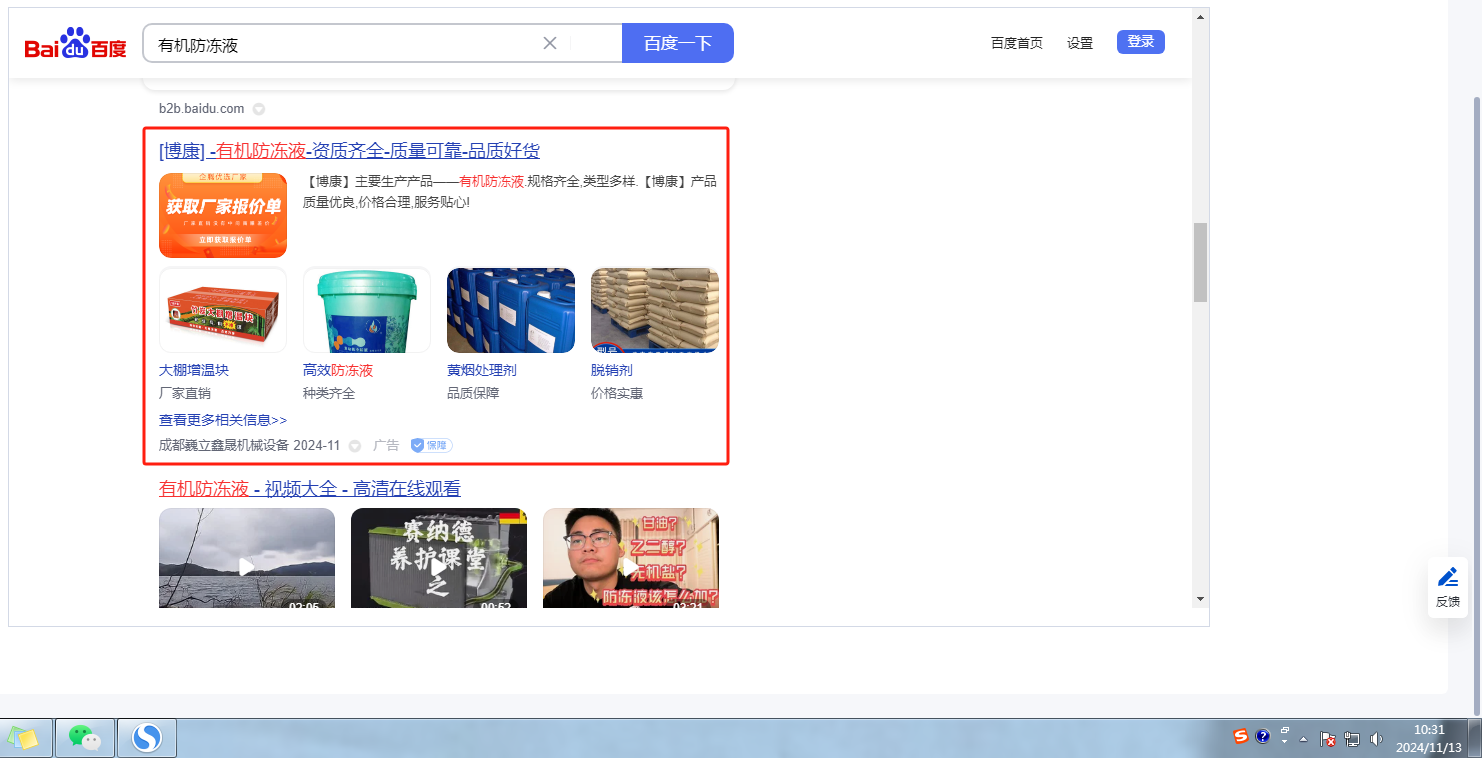Click the blue help tray icon
1482x758 pixels.
(1262, 737)
